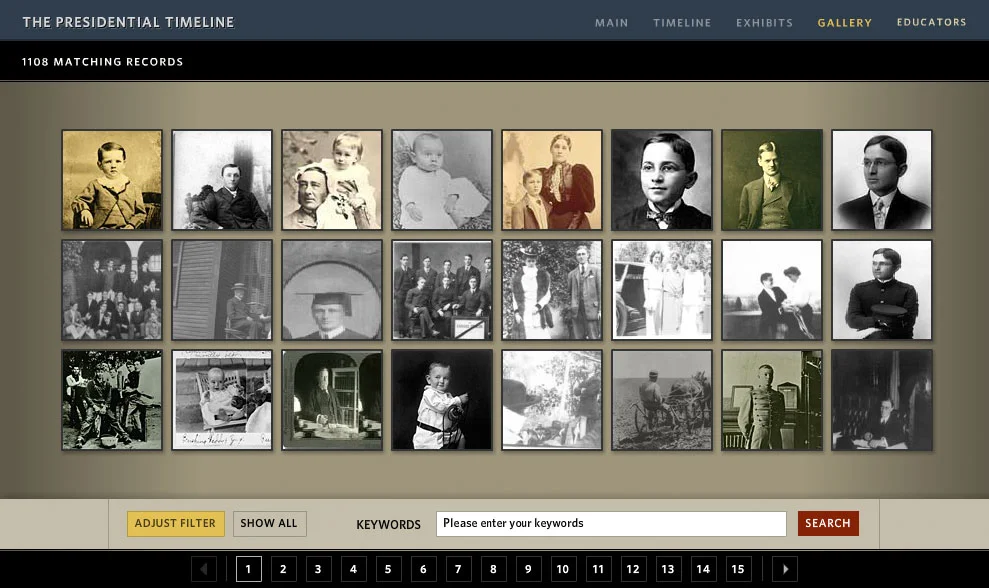View the mother and son portrait photo

pos(551,179)
